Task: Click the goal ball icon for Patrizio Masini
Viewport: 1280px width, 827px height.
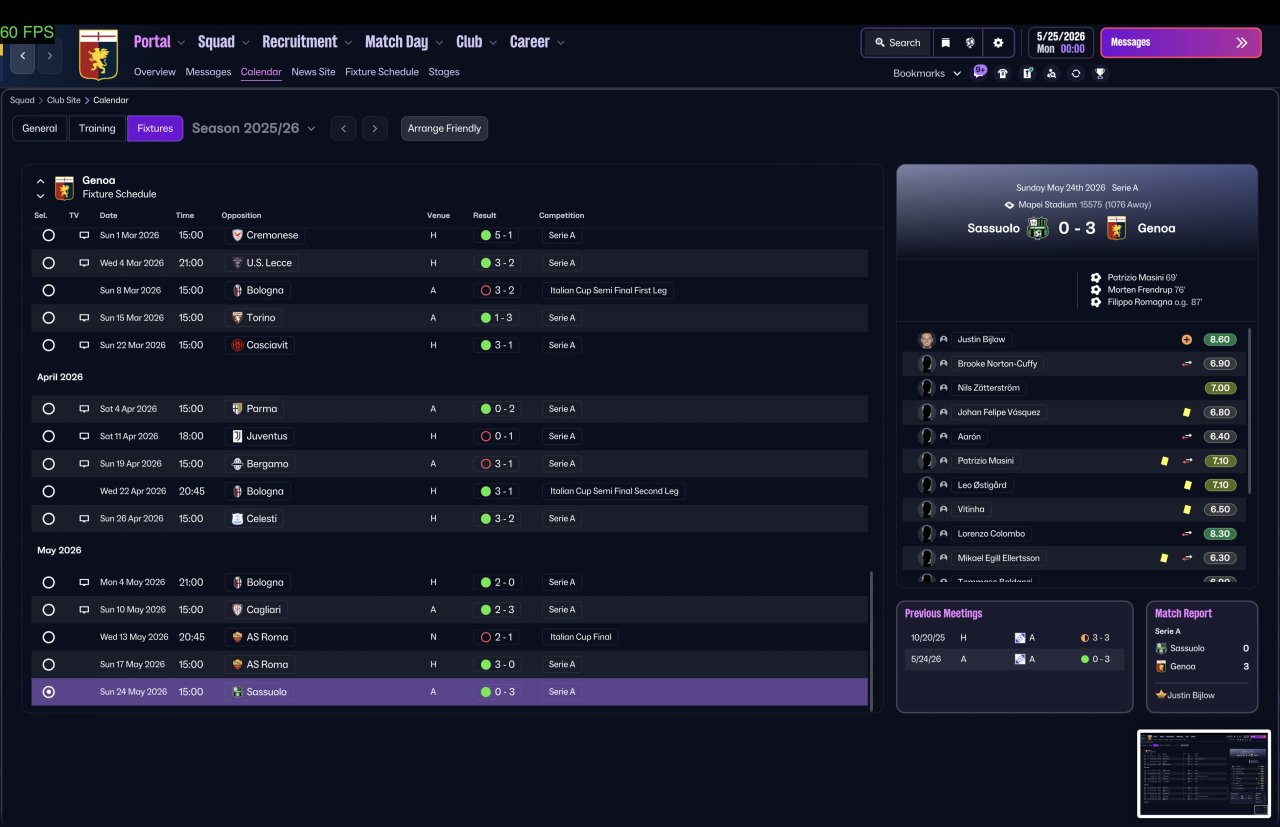Action: click(x=1096, y=277)
